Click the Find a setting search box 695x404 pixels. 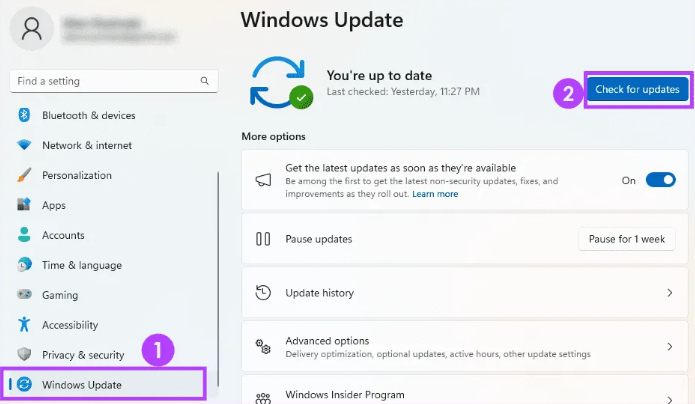click(x=114, y=81)
